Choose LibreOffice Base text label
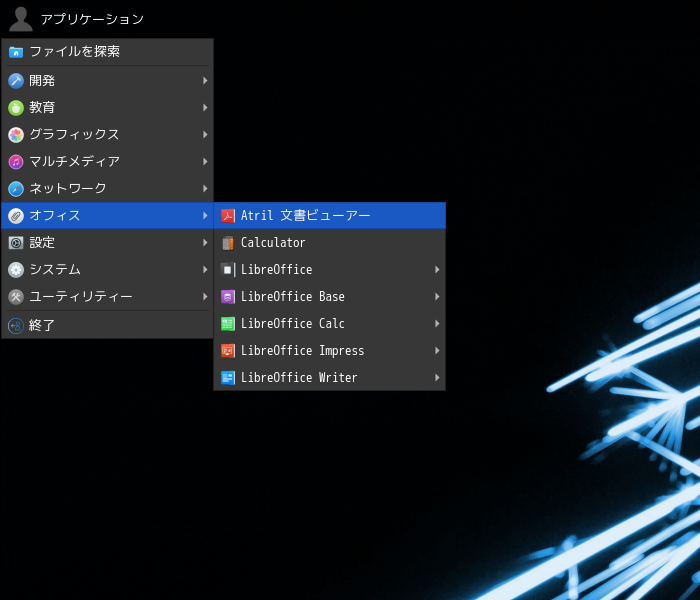This screenshot has width=700, height=600. 293,297
